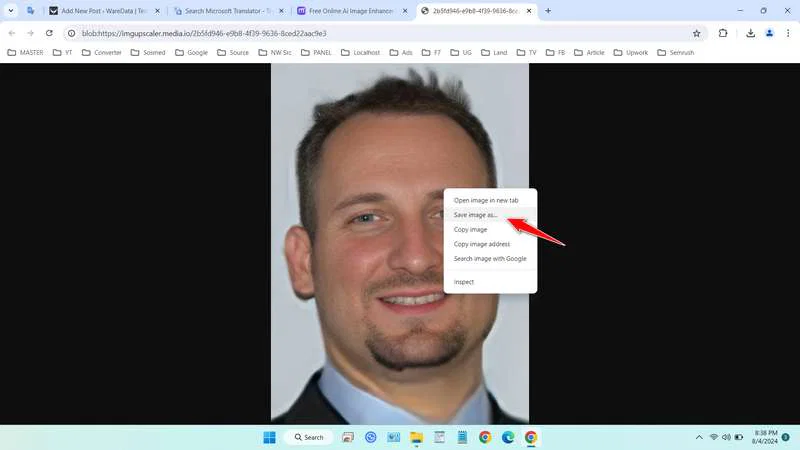The image size is (800, 450).
Task: Open the TV bookmarks folder
Action: (x=527, y=53)
